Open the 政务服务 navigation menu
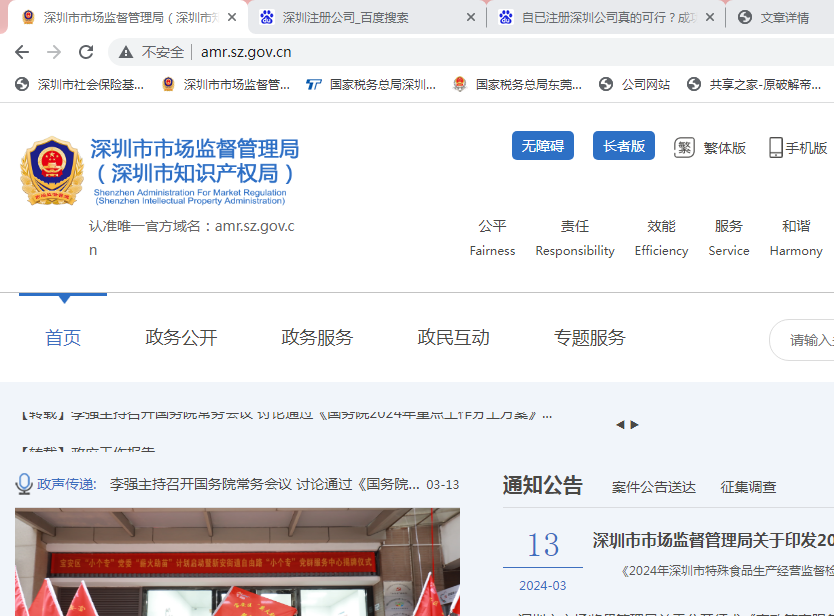This screenshot has width=834, height=616. pyautogui.click(x=317, y=338)
